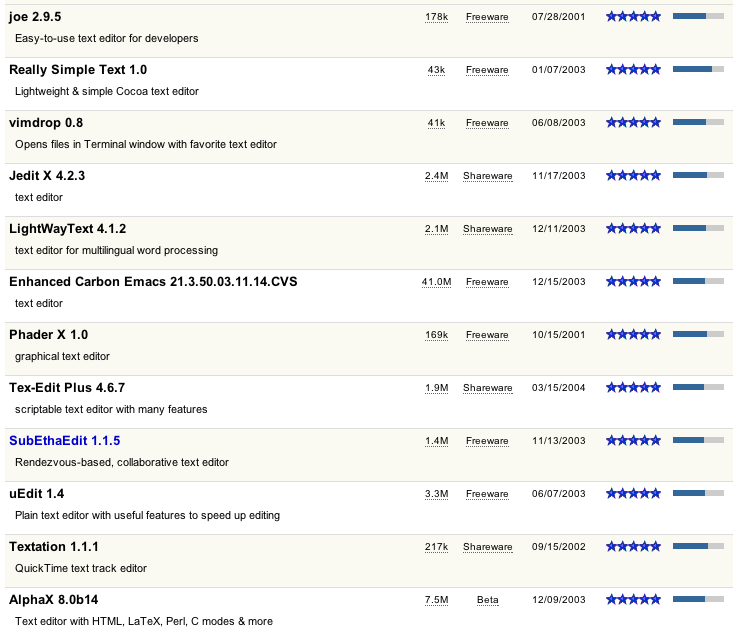Open Enhanced Carbon Emacs listing title

153,282
